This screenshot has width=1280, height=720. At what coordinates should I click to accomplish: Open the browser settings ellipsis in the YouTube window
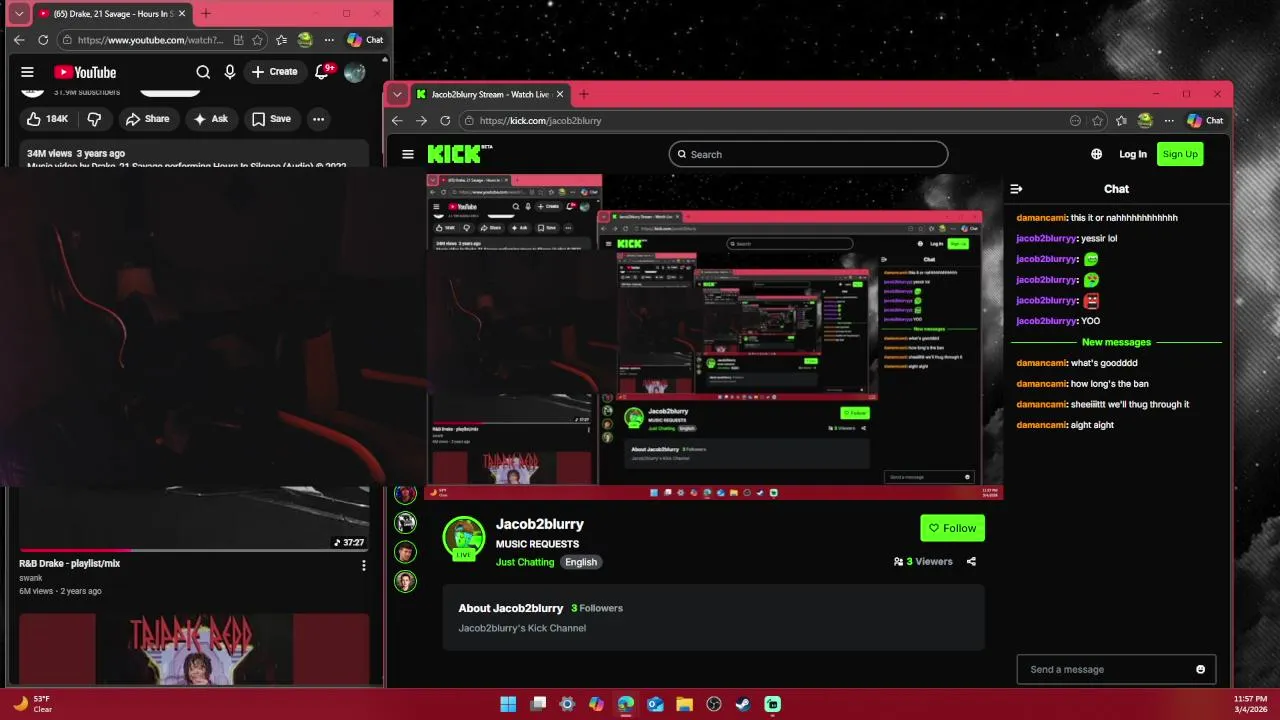click(329, 40)
